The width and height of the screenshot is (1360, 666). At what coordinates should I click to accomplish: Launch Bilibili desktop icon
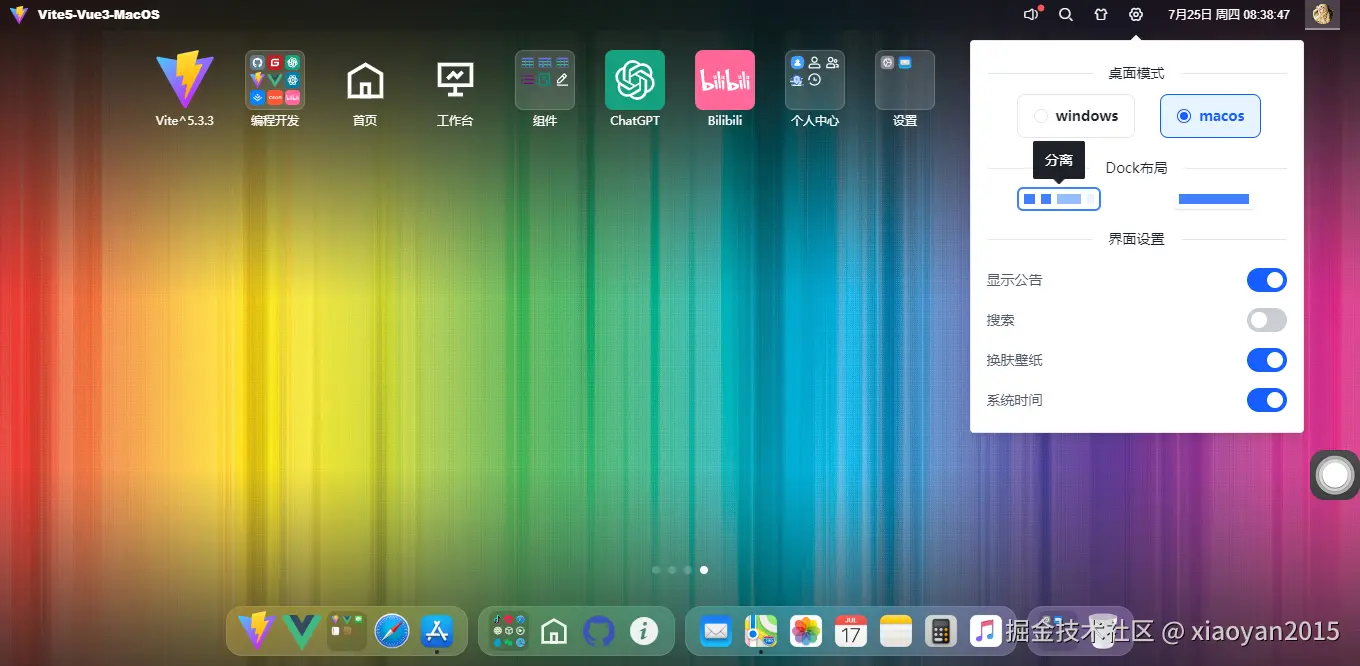click(724, 80)
